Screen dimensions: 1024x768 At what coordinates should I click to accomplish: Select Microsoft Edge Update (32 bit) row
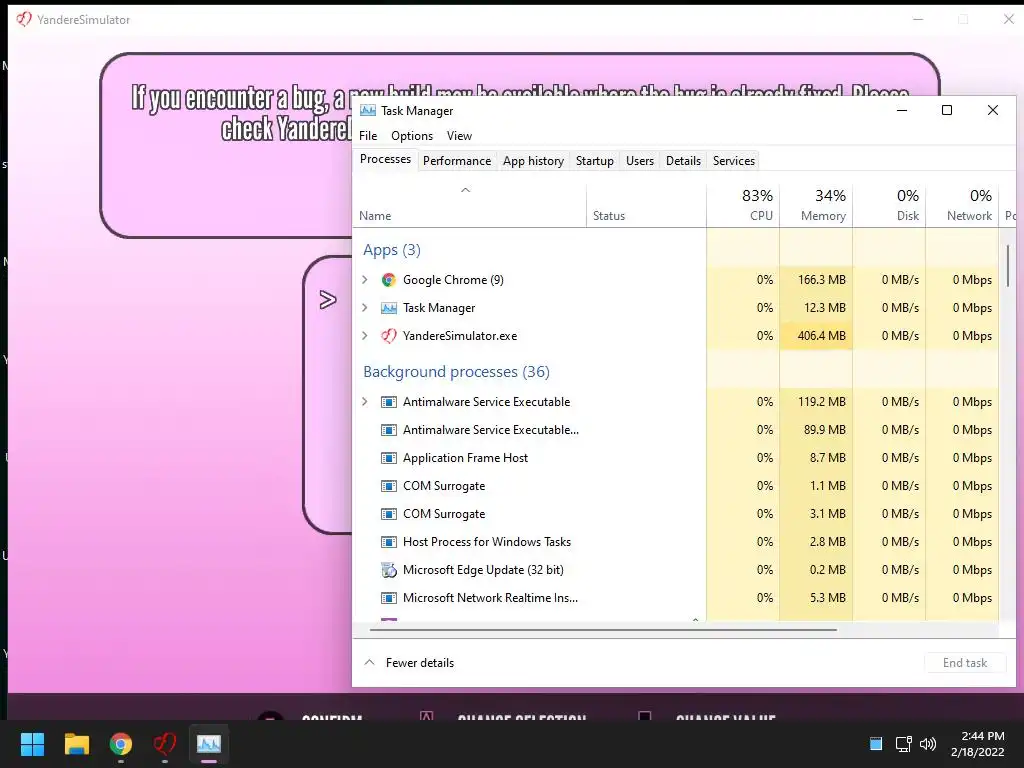(675, 569)
